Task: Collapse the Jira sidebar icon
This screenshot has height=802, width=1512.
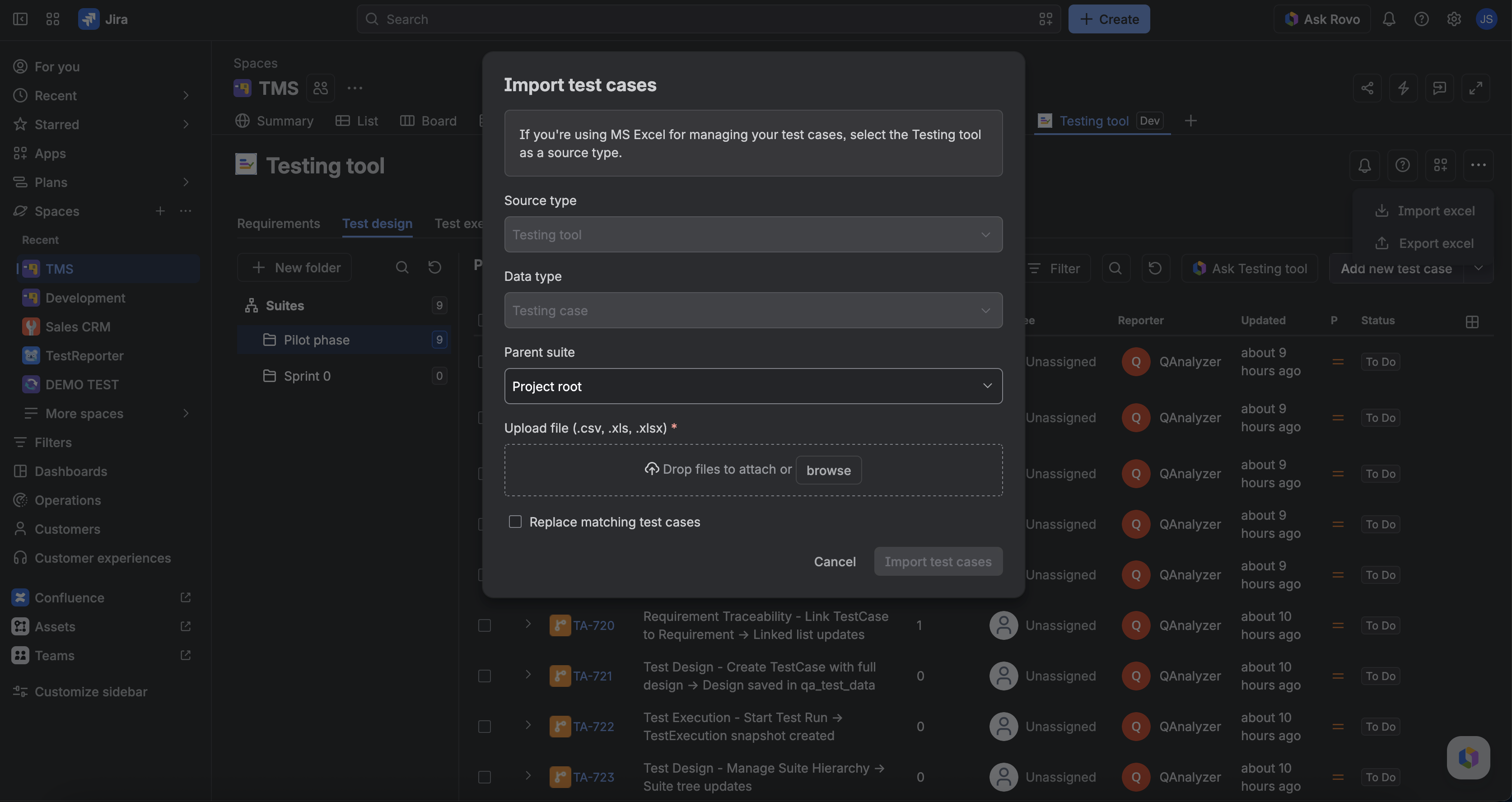Action: [x=20, y=19]
